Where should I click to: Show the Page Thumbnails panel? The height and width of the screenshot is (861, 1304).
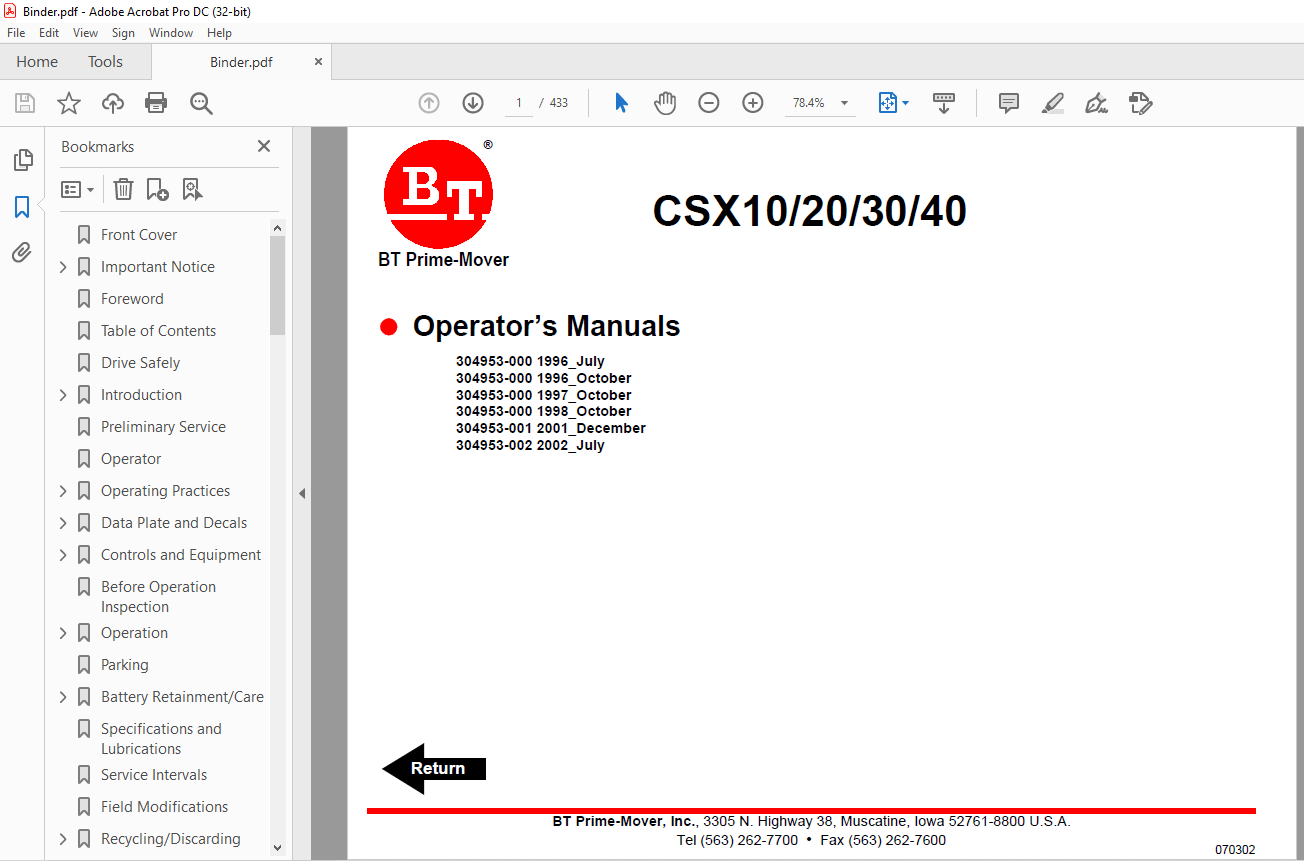pos(22,160)
